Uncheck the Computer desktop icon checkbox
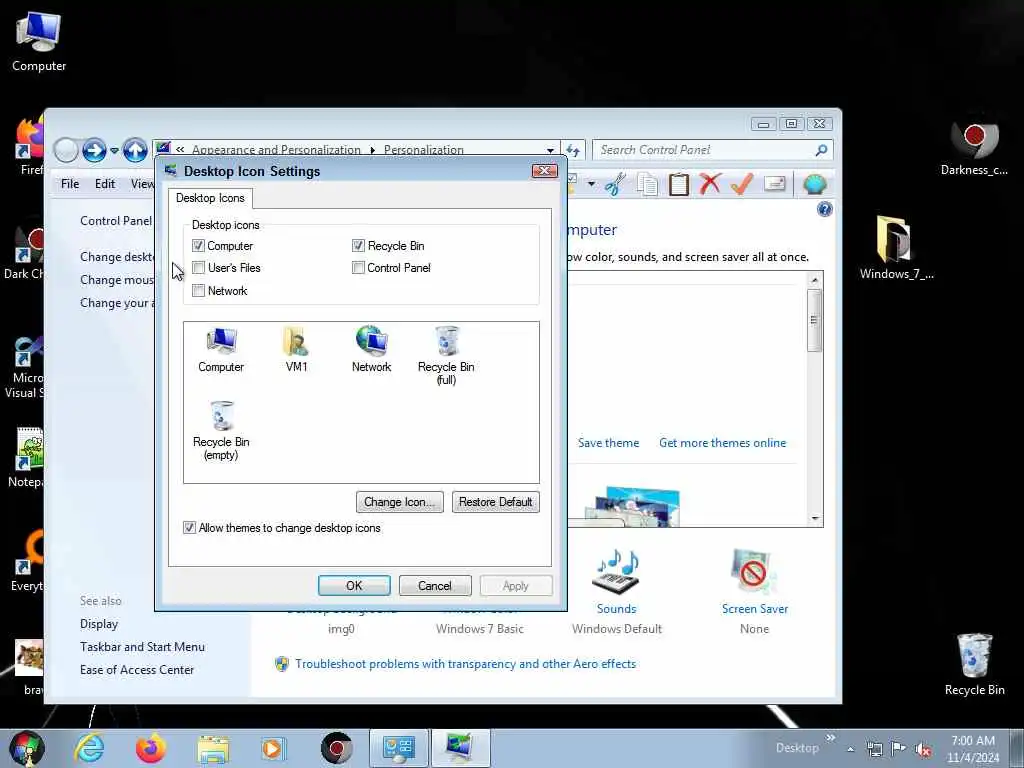 [x=199, y=246]
